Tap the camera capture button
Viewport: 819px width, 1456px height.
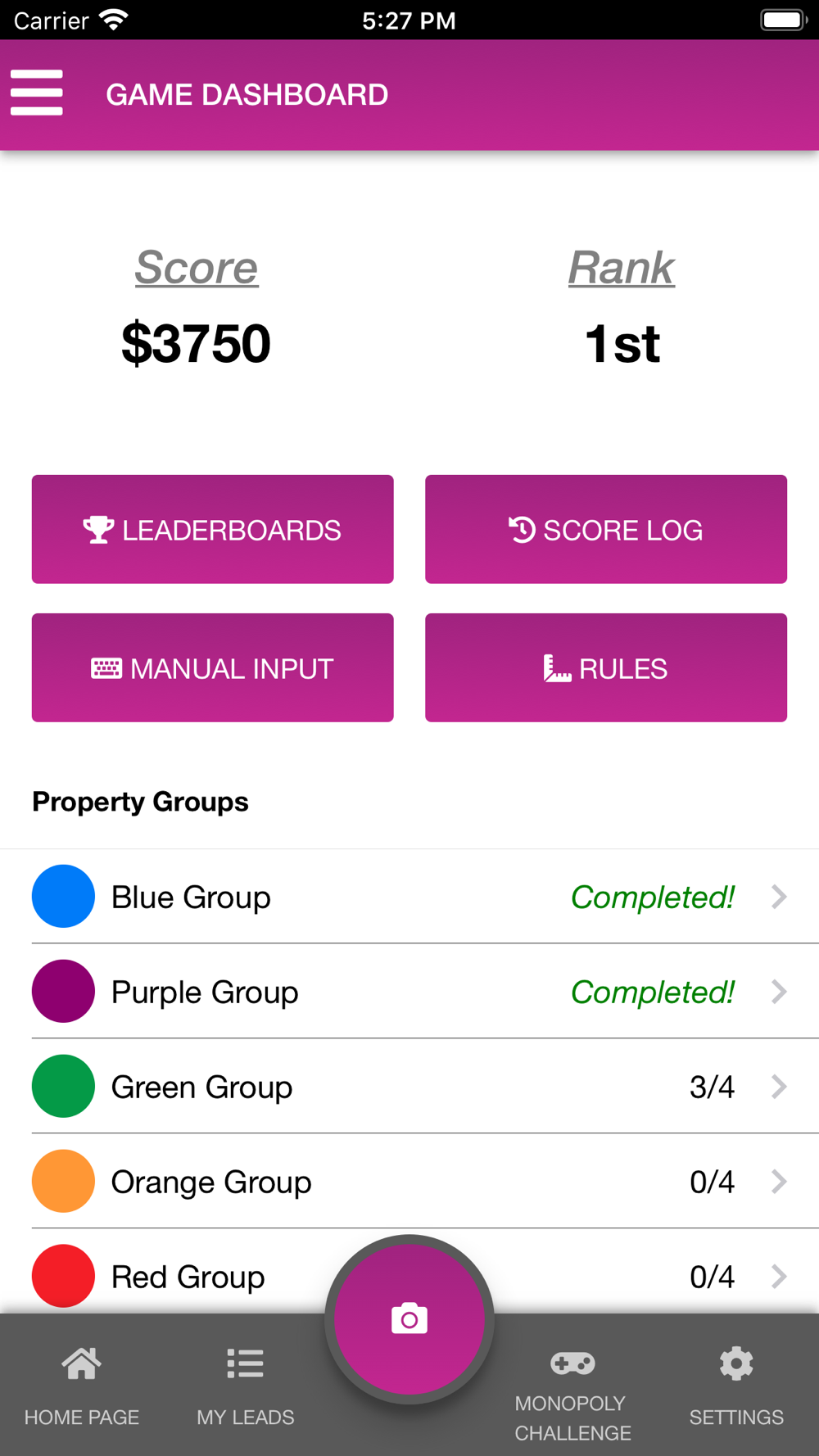pos(409,1319)
